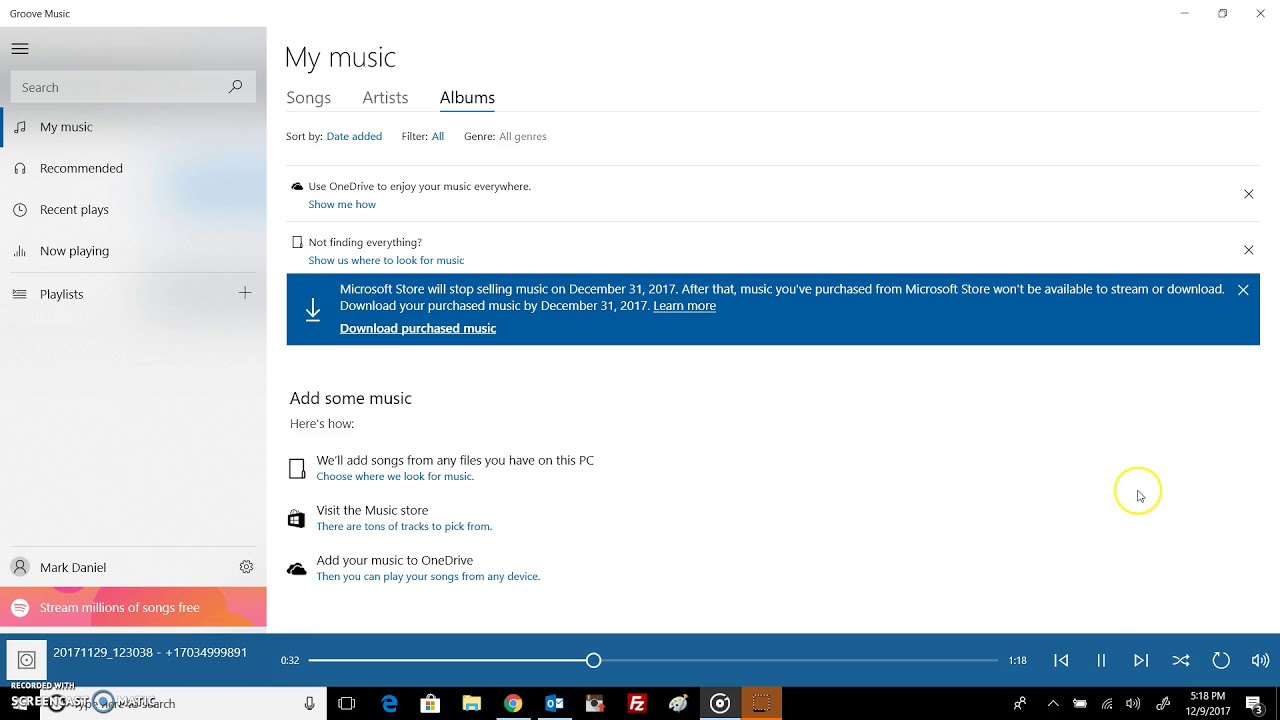This screenshot has height=720, width=1280.
Task: Switch to Songs tab
Action: 308,97
